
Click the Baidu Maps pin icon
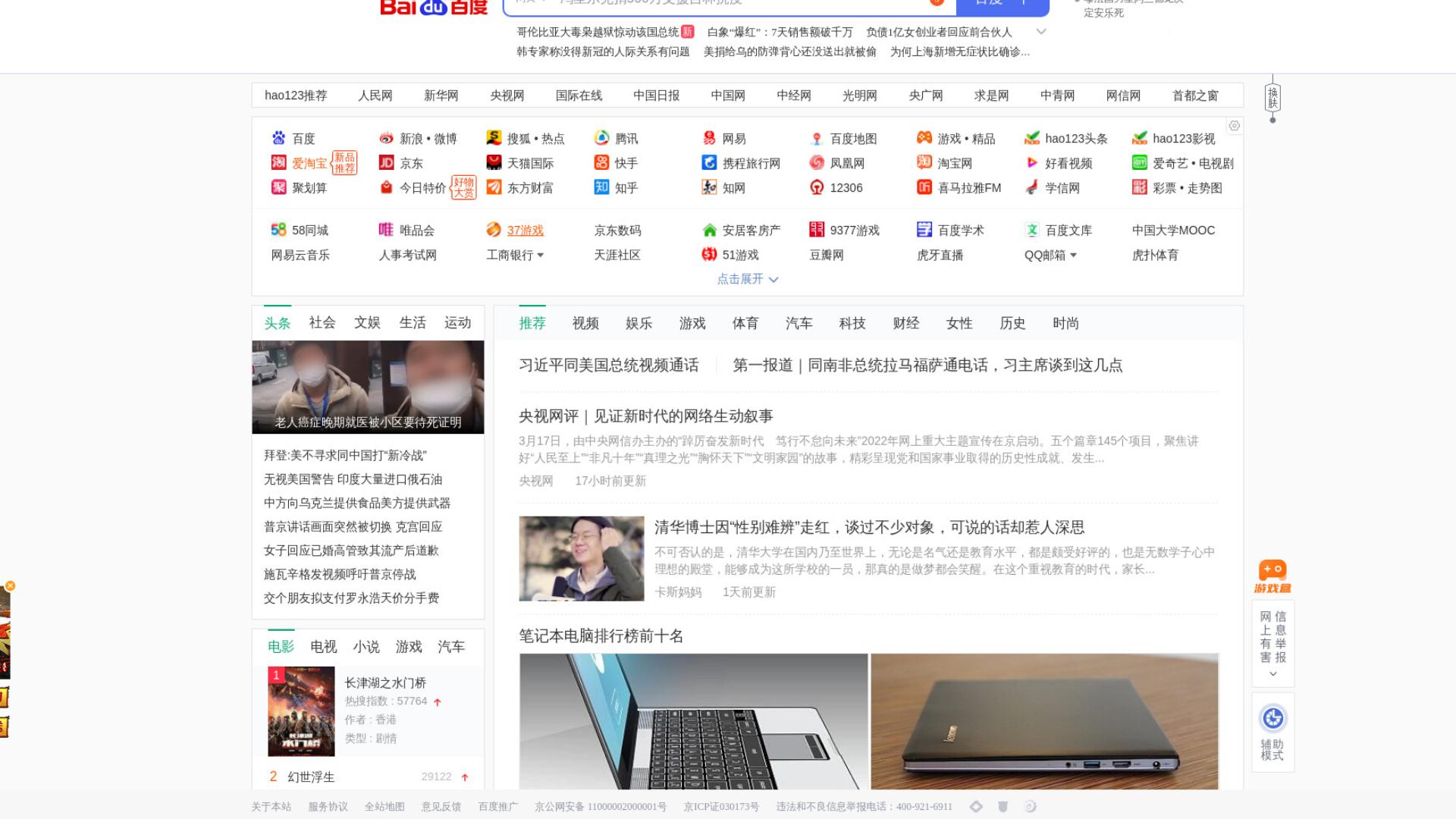tap(817, 138)
